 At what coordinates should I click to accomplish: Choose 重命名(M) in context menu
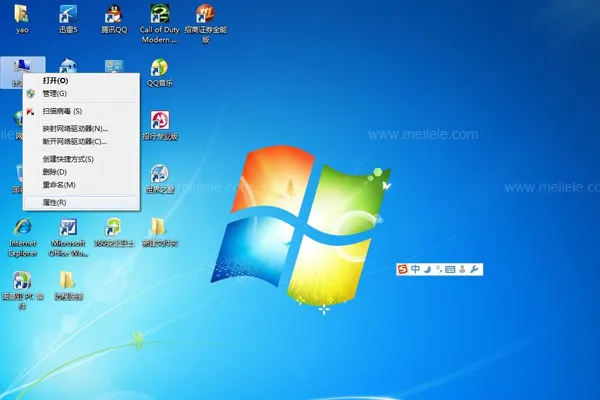click(81, 185)
